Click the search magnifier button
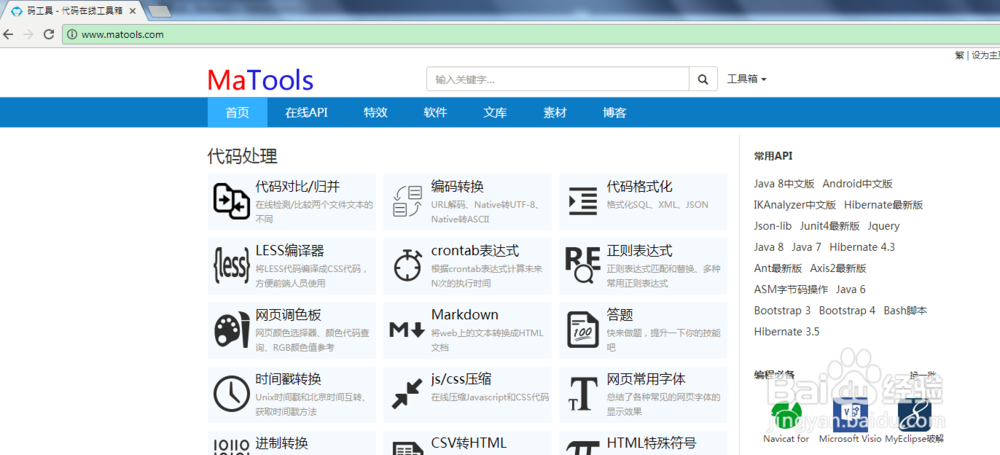The height and width of the screenshot is (455, 1000). pyautogui.click(x=703, y=80)
